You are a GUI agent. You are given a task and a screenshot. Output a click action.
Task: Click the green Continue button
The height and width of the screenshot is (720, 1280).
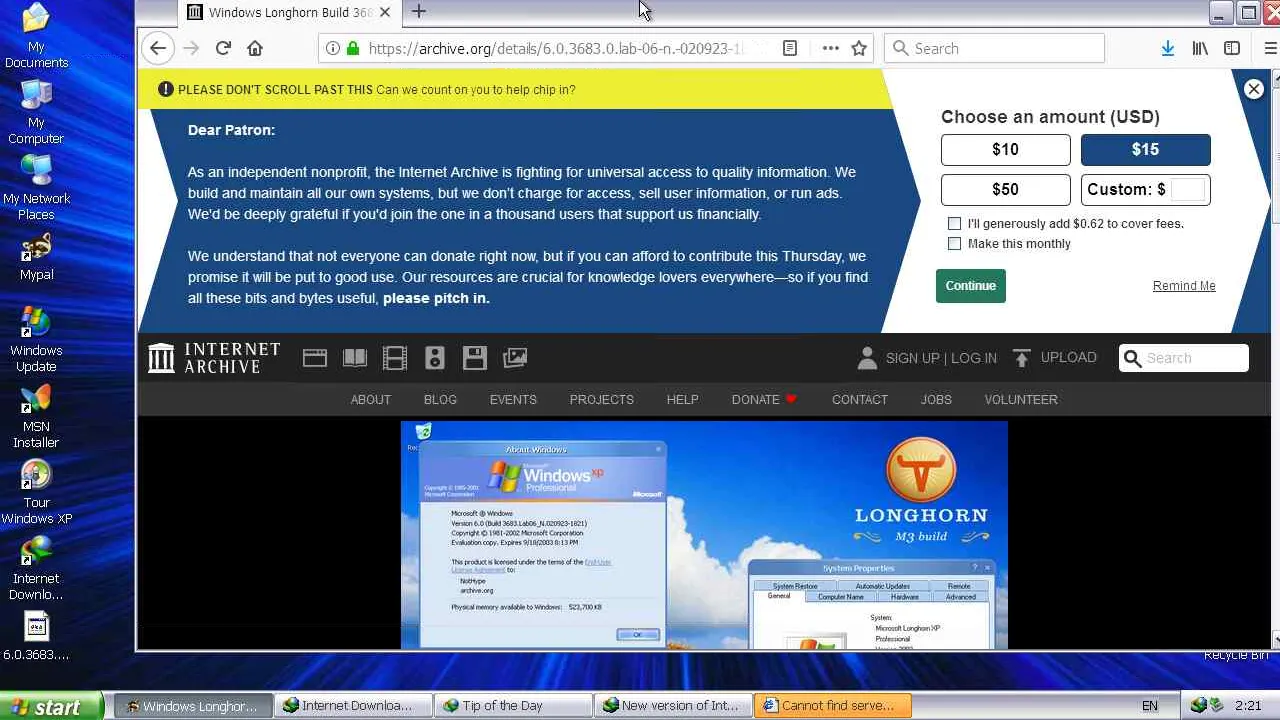click(x=970, y=285)
